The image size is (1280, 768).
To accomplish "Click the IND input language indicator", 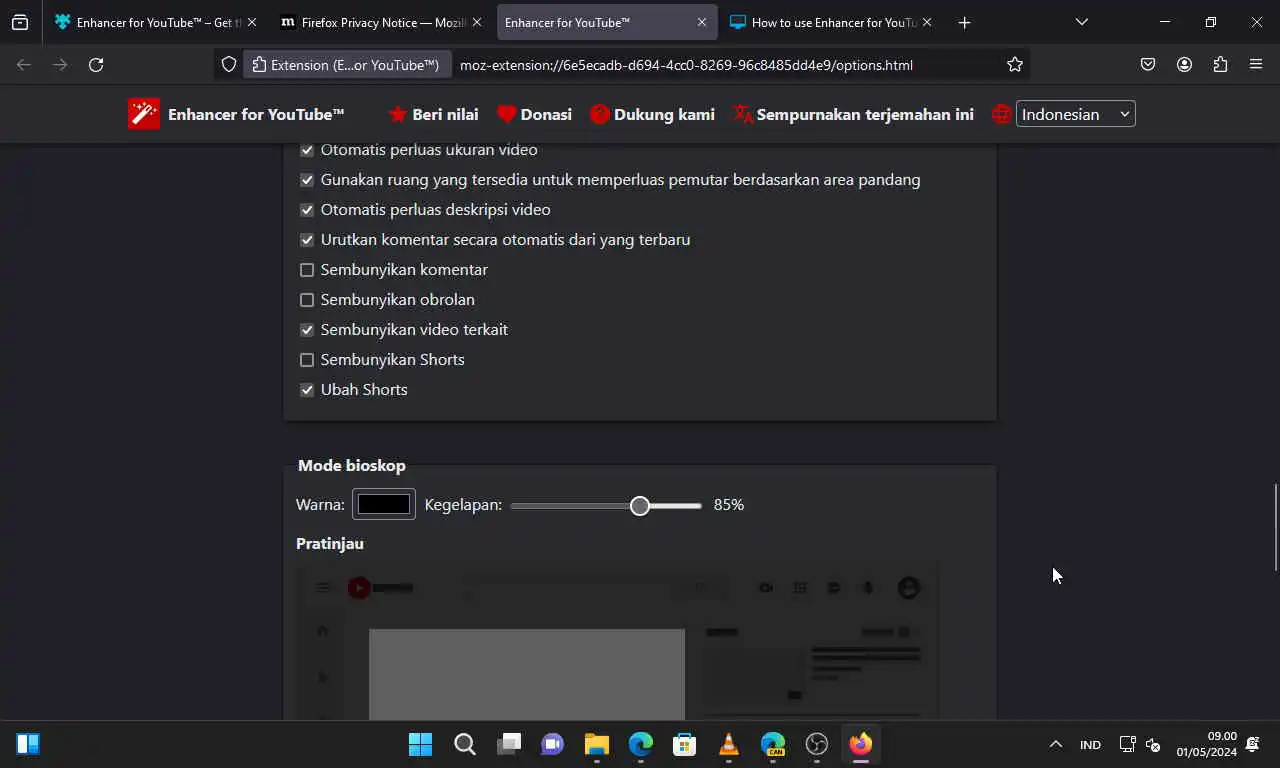I will [x=1090, y=744].
